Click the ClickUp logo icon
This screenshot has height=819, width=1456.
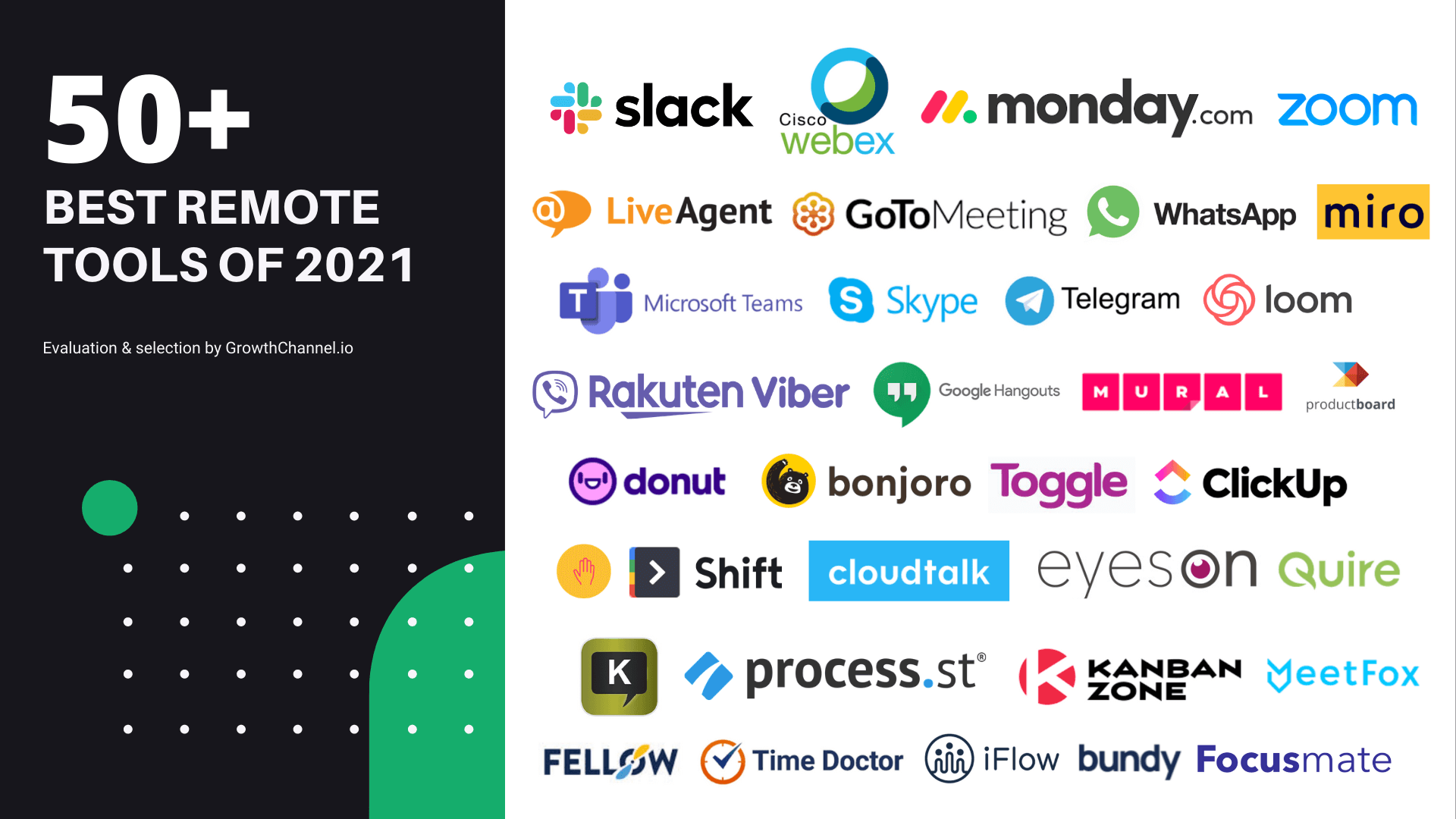click(x=1171, y=483)
